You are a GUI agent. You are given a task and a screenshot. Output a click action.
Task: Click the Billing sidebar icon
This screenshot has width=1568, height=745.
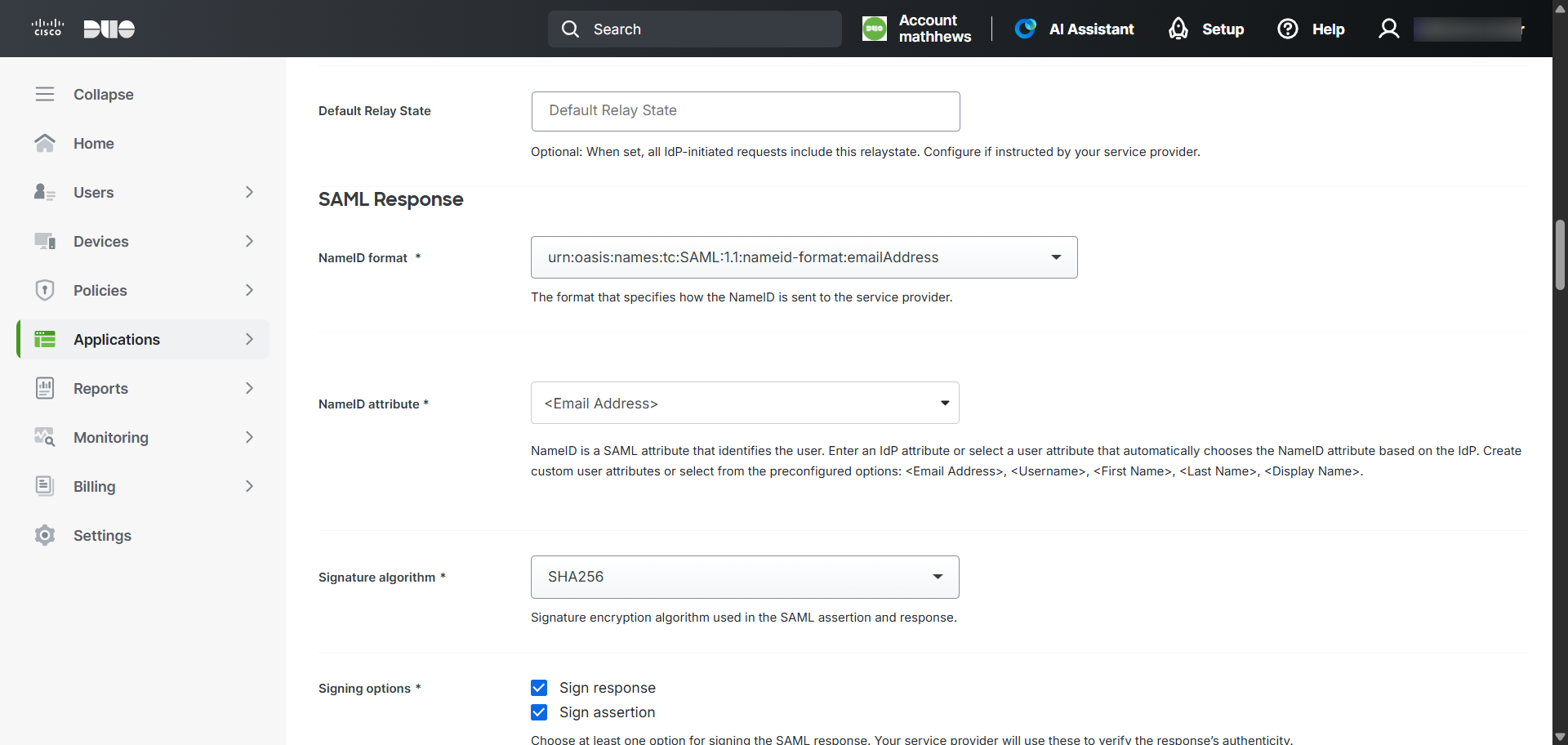(45, 486)
